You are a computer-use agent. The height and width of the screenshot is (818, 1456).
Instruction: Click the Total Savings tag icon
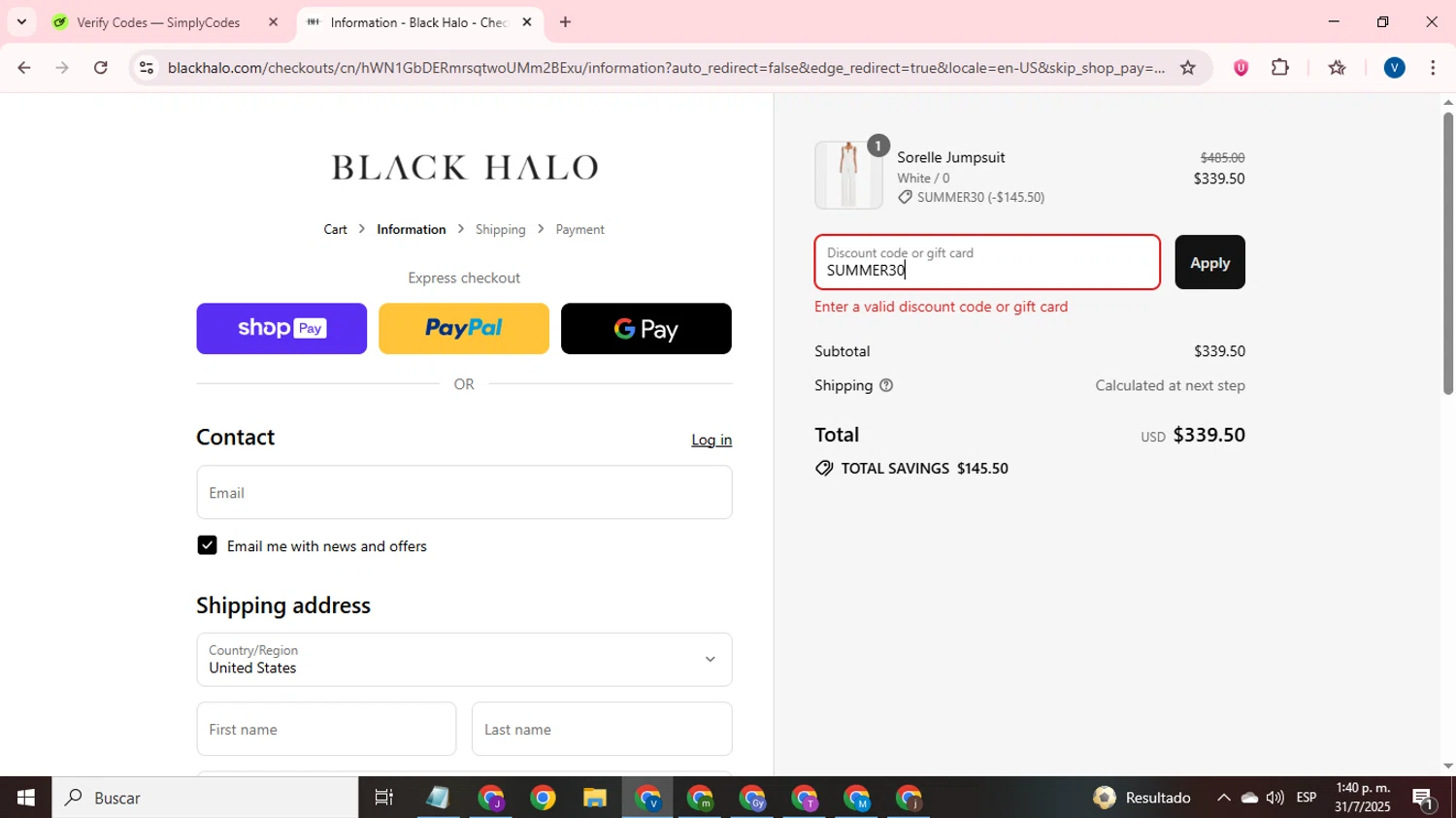click(x=824, y=469)
